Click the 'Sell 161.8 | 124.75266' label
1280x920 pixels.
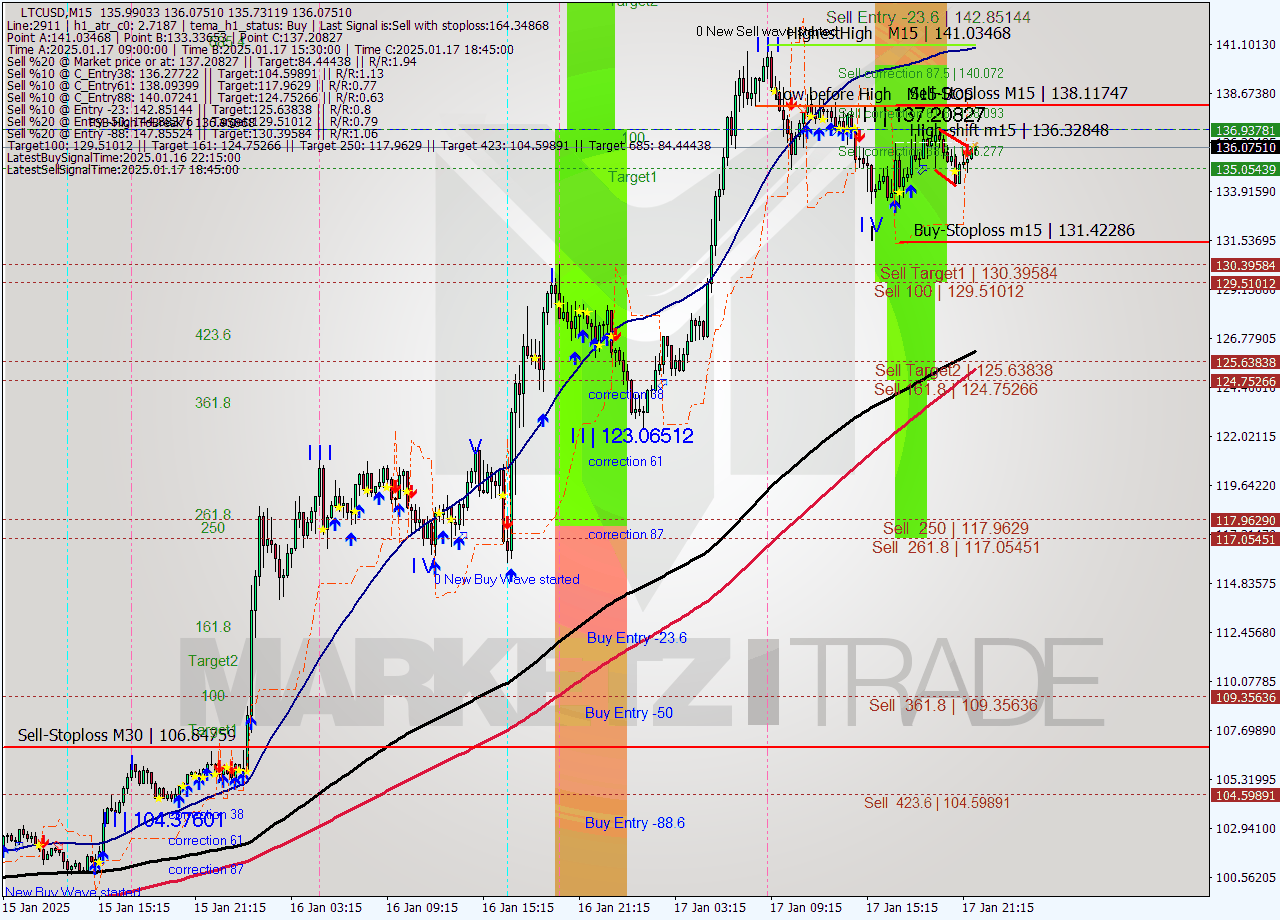(955, 389)
